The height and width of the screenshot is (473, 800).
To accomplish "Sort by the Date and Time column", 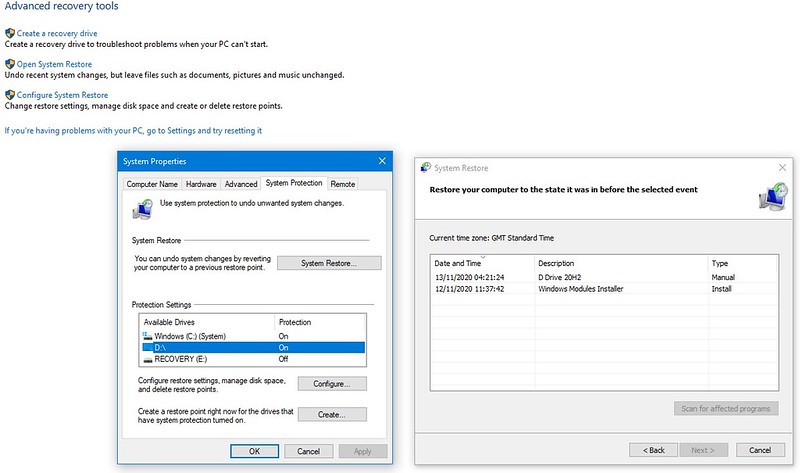I will [x=482, y=263].
